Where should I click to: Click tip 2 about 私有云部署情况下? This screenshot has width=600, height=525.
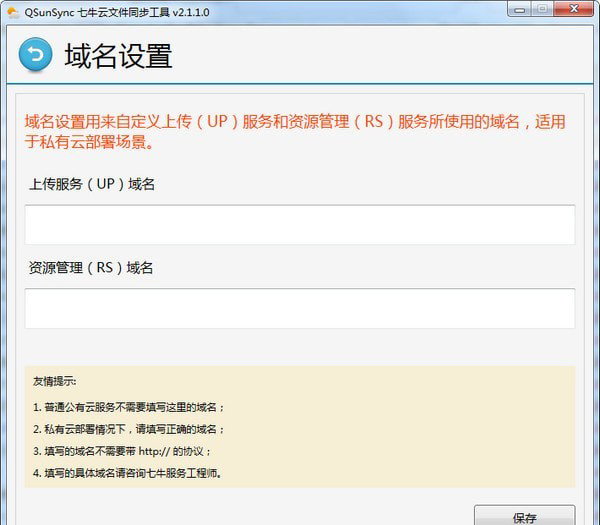129,429
